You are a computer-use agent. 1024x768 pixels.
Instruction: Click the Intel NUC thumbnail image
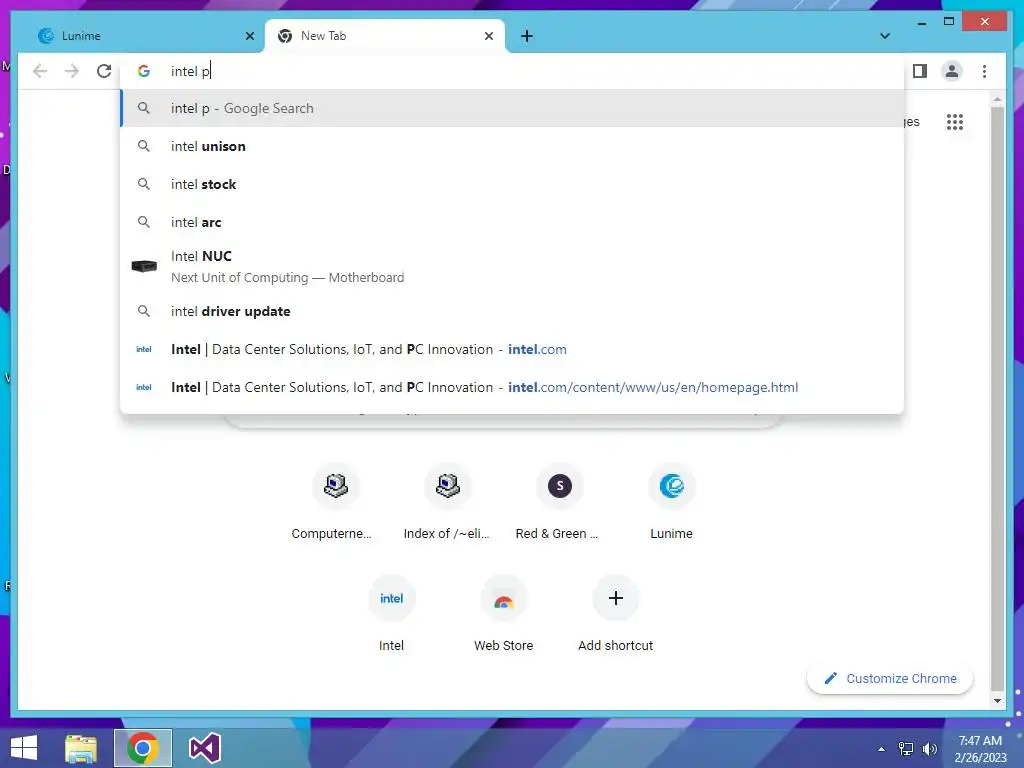click(144, 266)
